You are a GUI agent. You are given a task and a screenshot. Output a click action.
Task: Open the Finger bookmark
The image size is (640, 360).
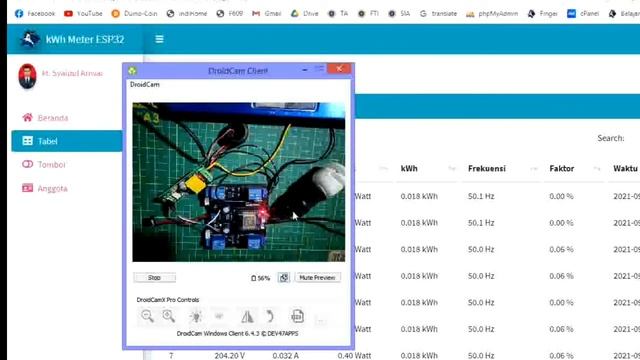tap(542, 13)
